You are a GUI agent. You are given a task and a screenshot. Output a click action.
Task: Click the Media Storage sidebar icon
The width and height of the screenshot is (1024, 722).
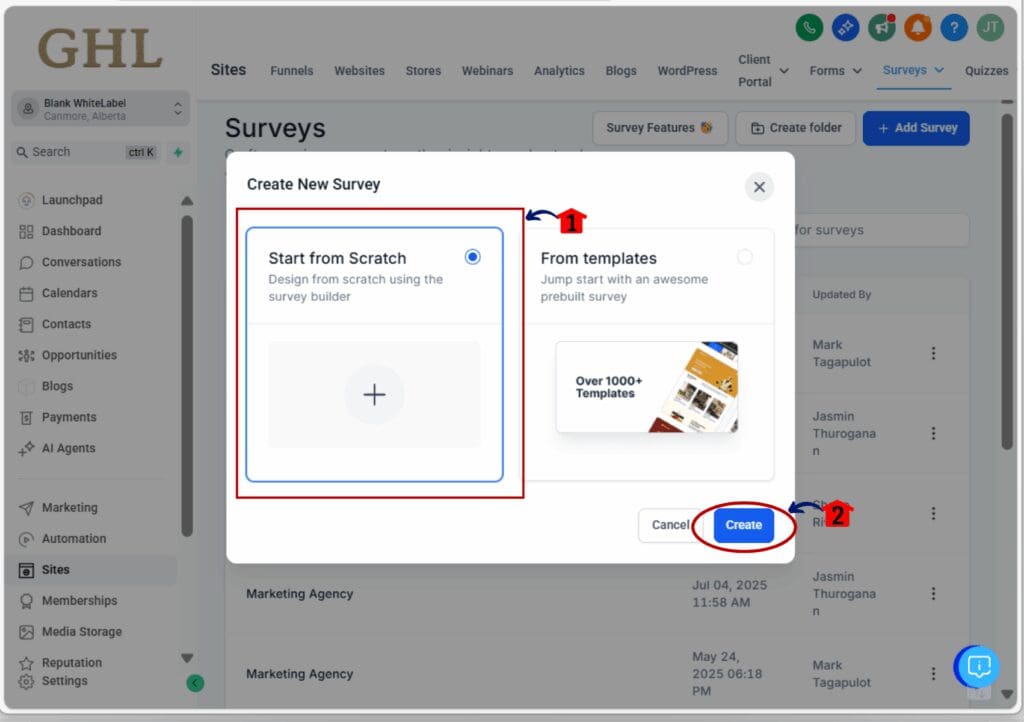tap(28, 631)
